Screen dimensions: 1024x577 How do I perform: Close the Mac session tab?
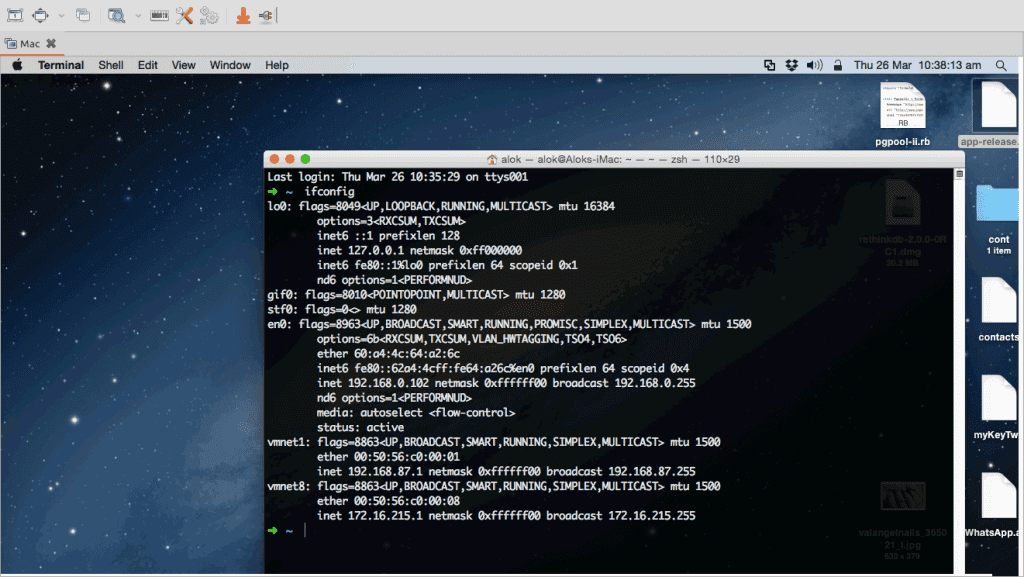[51, 44]
